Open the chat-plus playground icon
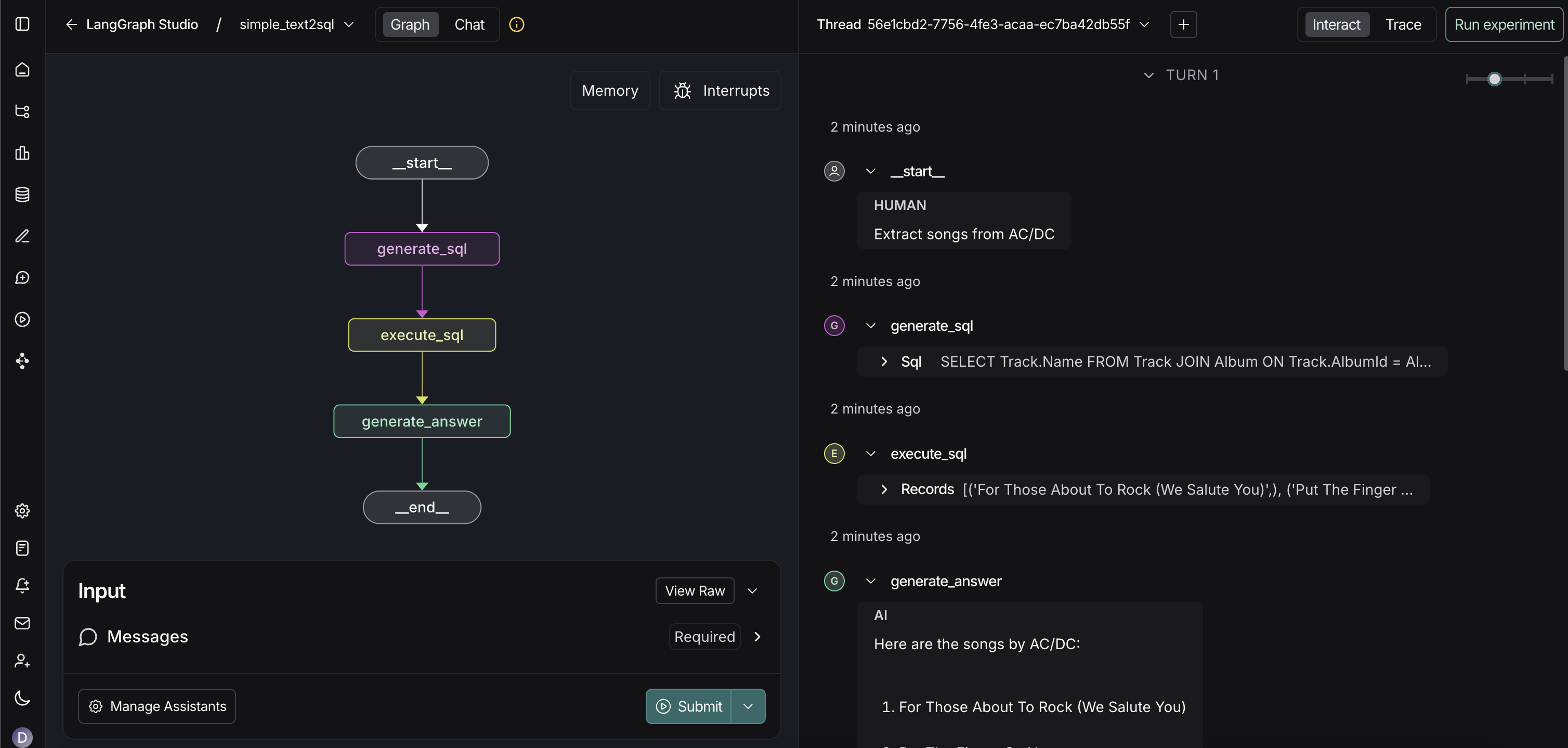1568x748 pixels. [x=22, y=278]
